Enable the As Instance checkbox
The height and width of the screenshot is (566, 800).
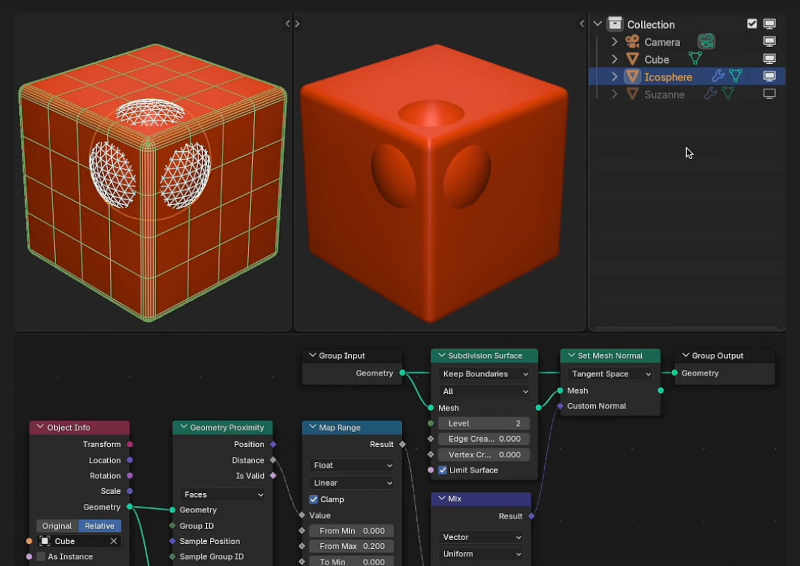[41, 556]
